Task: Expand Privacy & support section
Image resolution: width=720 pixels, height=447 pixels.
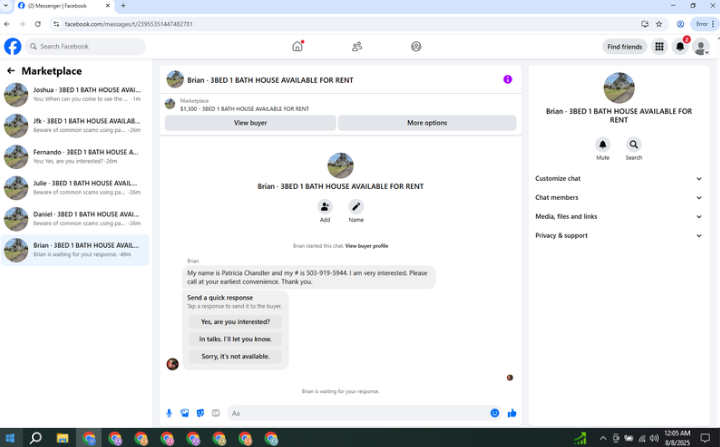Action: click(619, 235)
